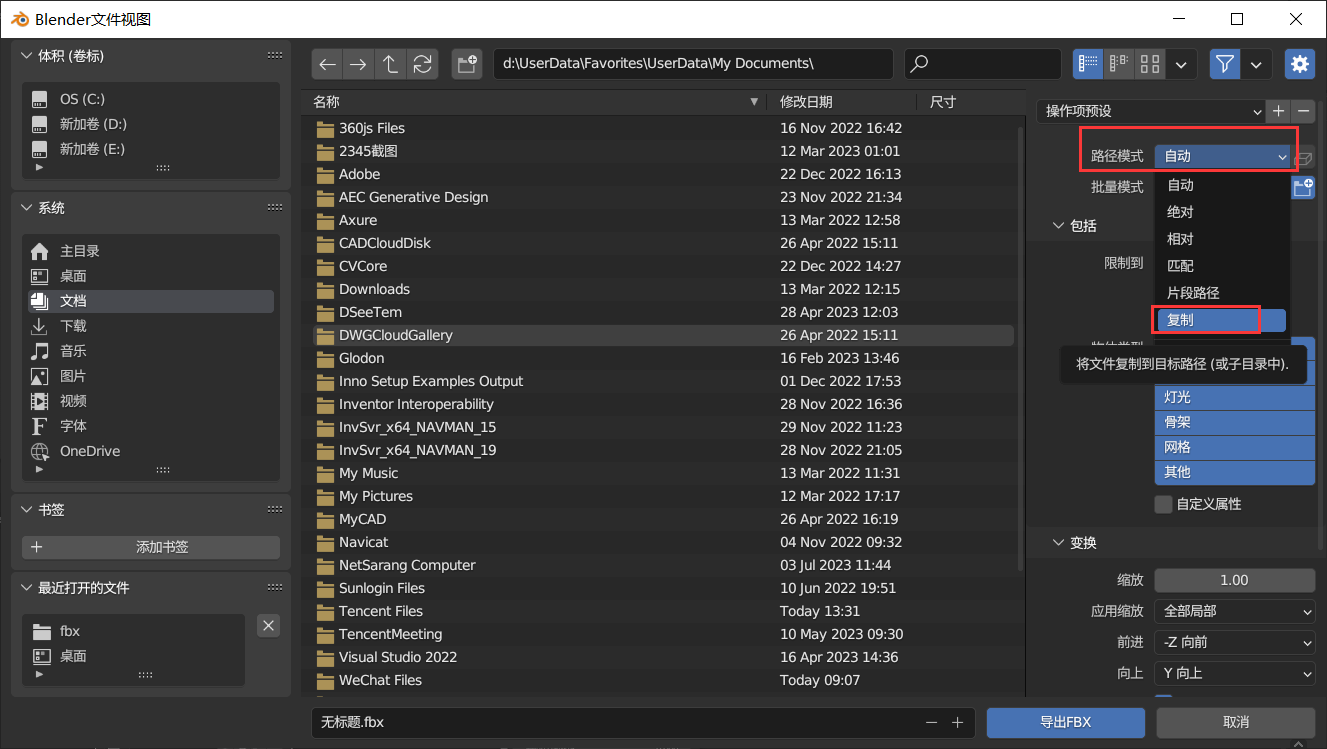Remove operator preset with minus
This screenshot has width=1327, height=749.
[x=1303, y=111]
